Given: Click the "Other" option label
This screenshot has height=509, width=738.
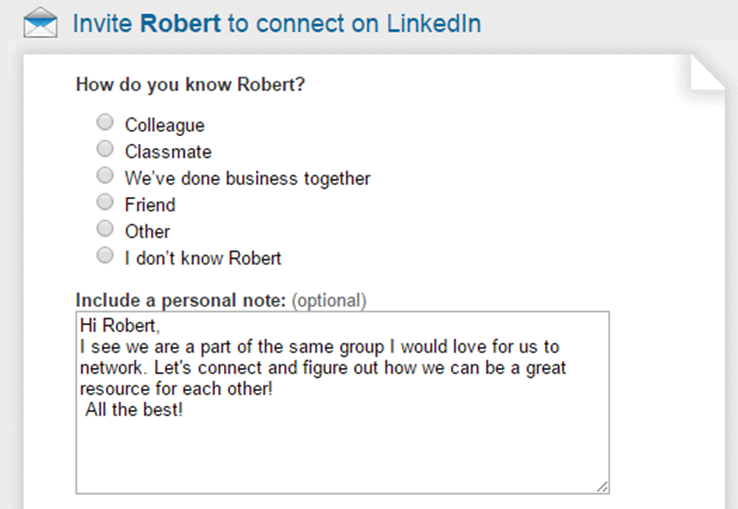Looking at the screenshot, I should [x=147, y=232].
